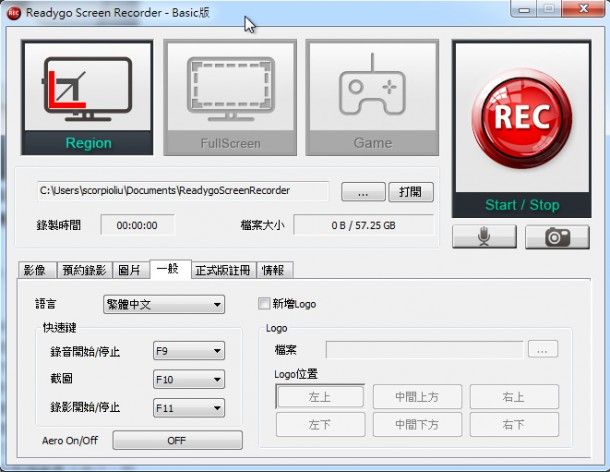Select the FullScreen capture mode icon
Image resolution: width=610 pixels, height=472 pixels.
coord(230,97)
